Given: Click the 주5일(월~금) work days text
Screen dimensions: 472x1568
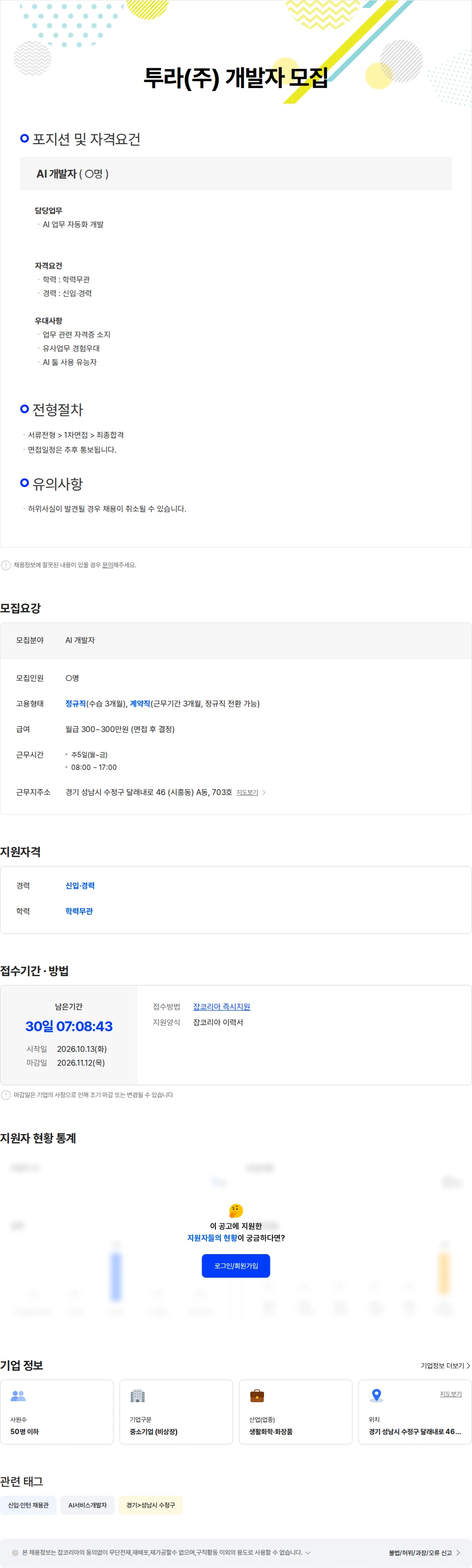Looking at the screenshot, I should coord(89,755).
